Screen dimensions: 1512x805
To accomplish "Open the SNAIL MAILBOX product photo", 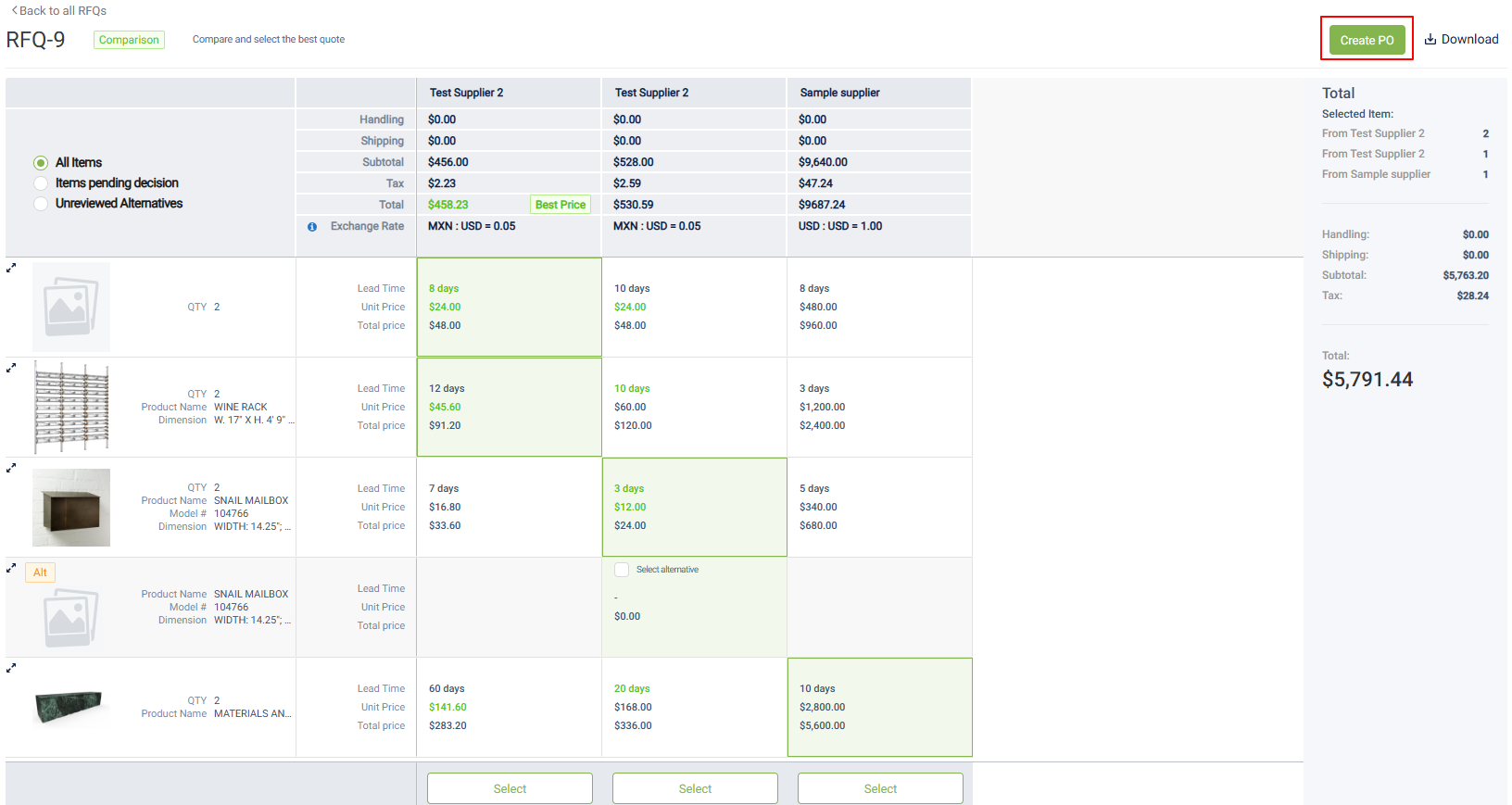I will 71,508.
